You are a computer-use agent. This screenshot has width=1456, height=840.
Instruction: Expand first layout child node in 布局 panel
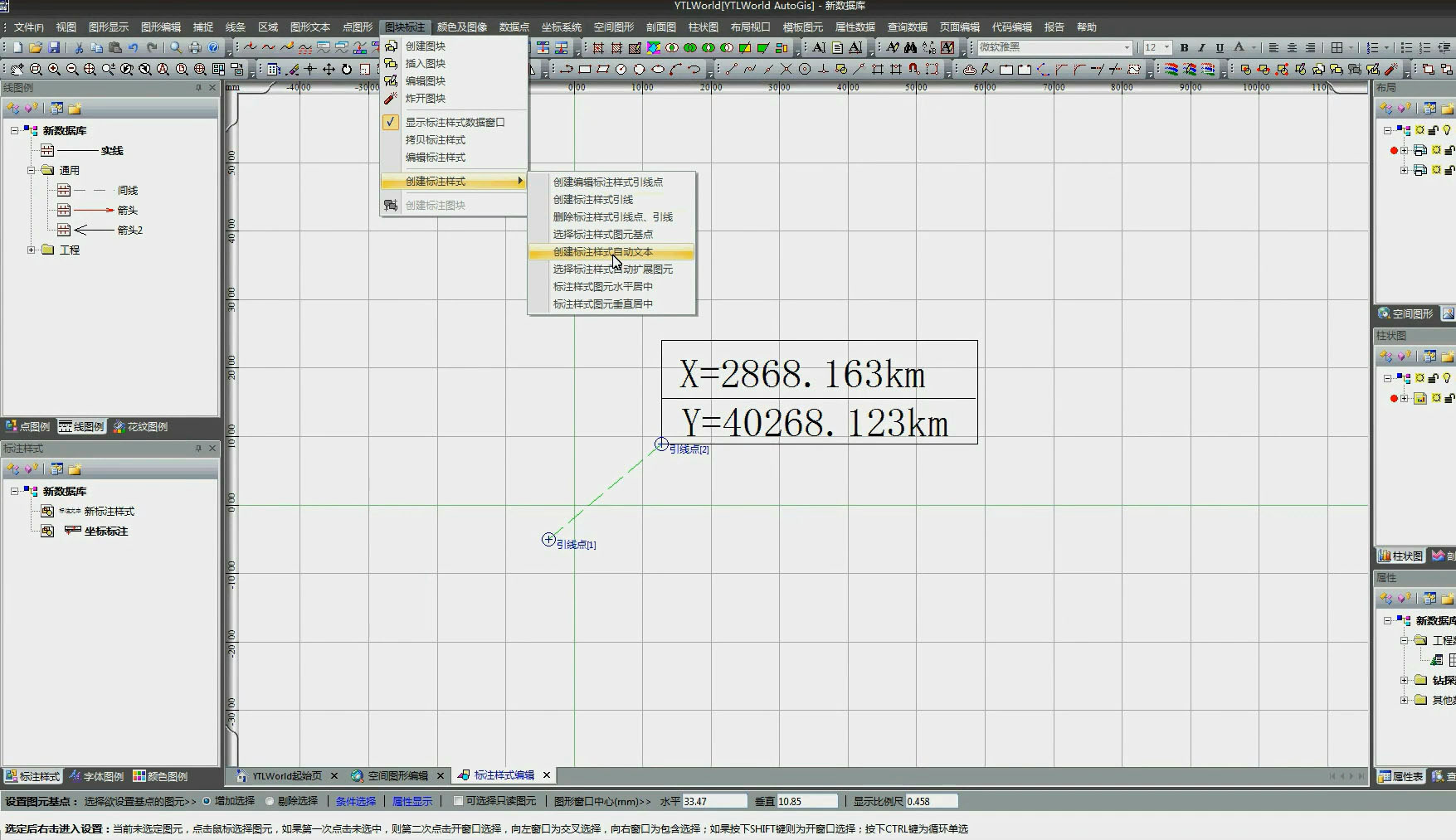(x=1404, y=150)
